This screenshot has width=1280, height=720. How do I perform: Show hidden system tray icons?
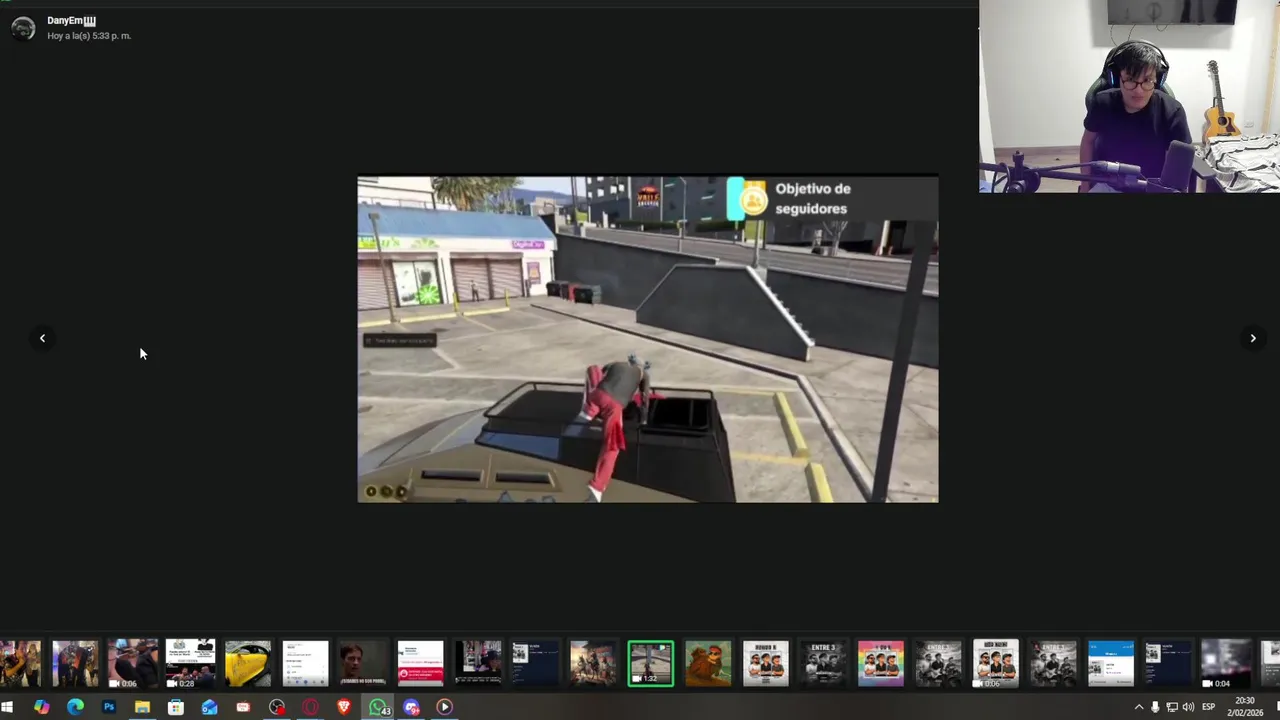[x=1138, y=707]
